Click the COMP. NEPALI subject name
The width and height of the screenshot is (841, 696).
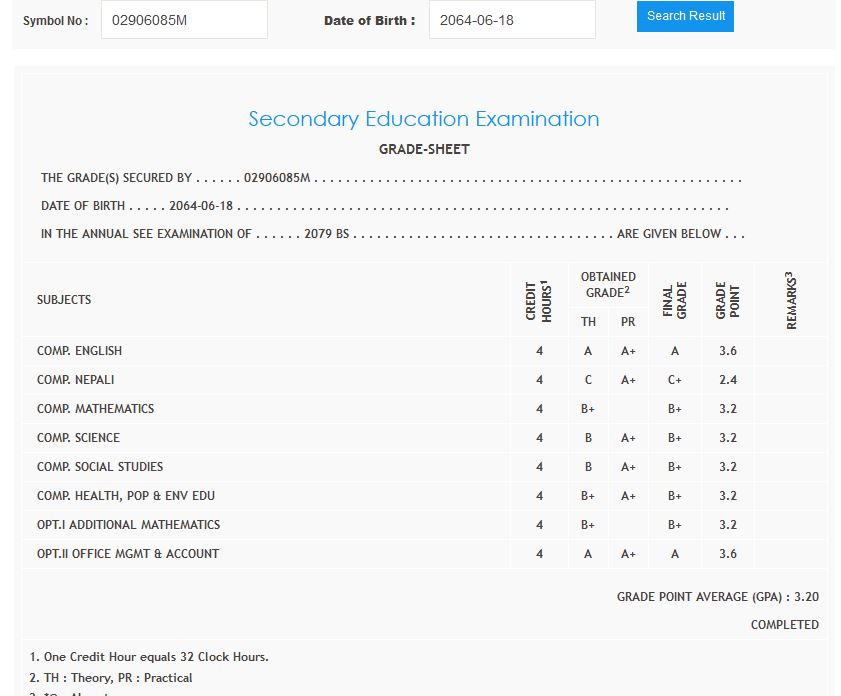(x=76, y=380)
